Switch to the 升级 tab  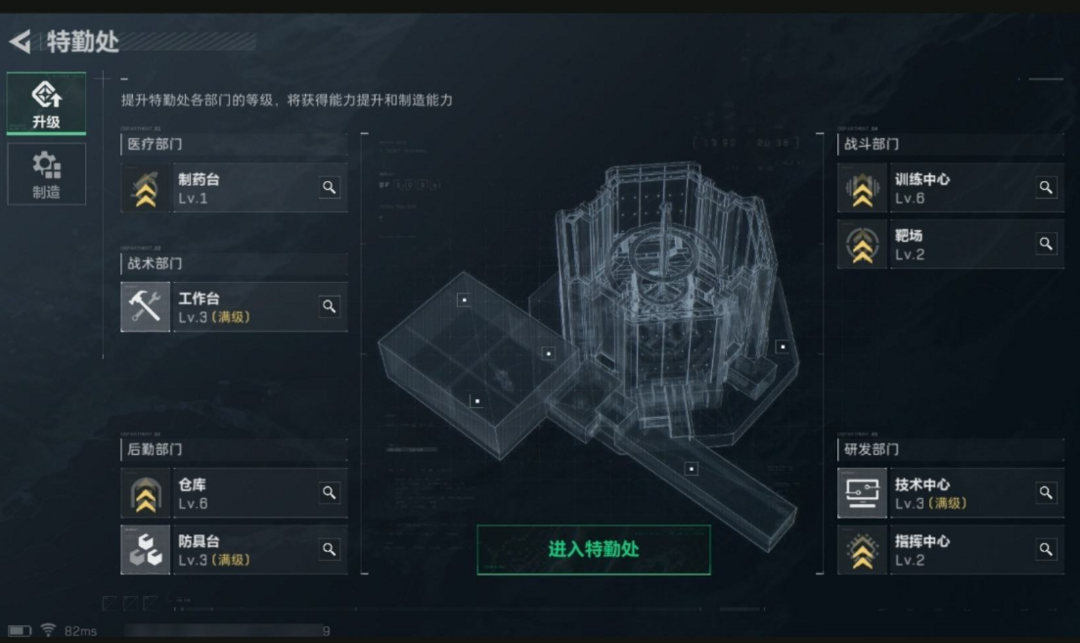[x=46, y=103]
